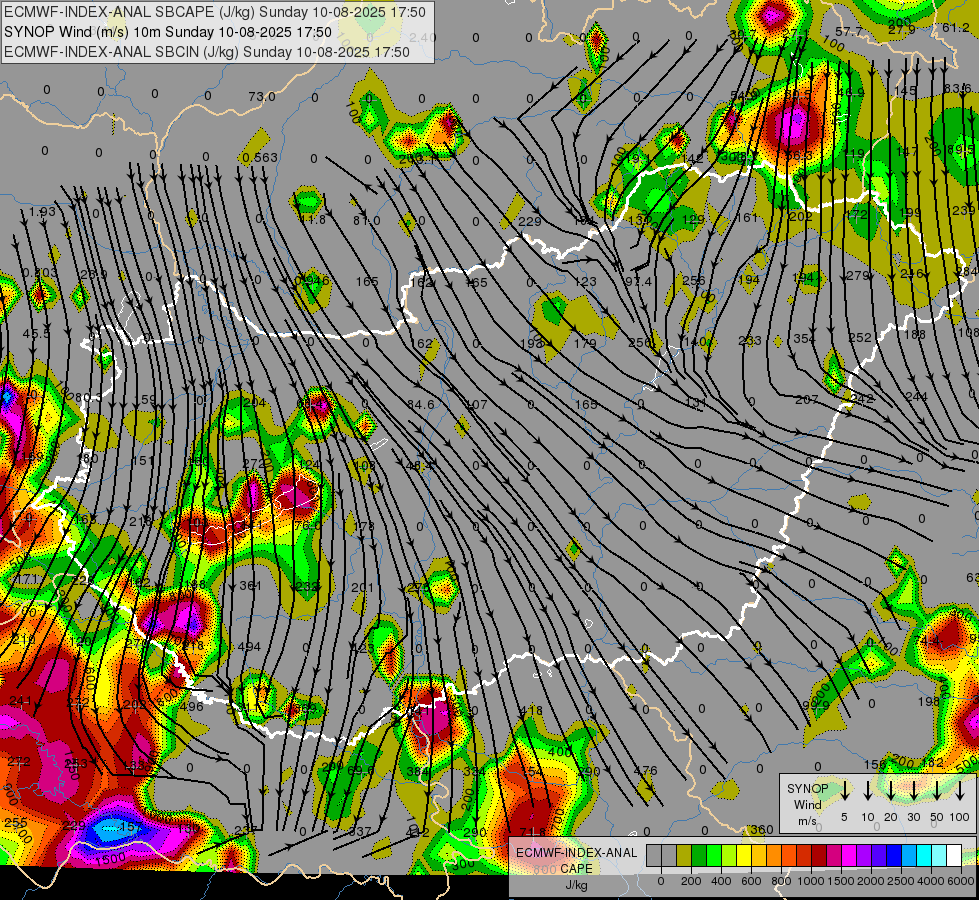Select the white 4000-6000 CAPE swatch
Screen dimensions: 979x900
coord(953,856)
